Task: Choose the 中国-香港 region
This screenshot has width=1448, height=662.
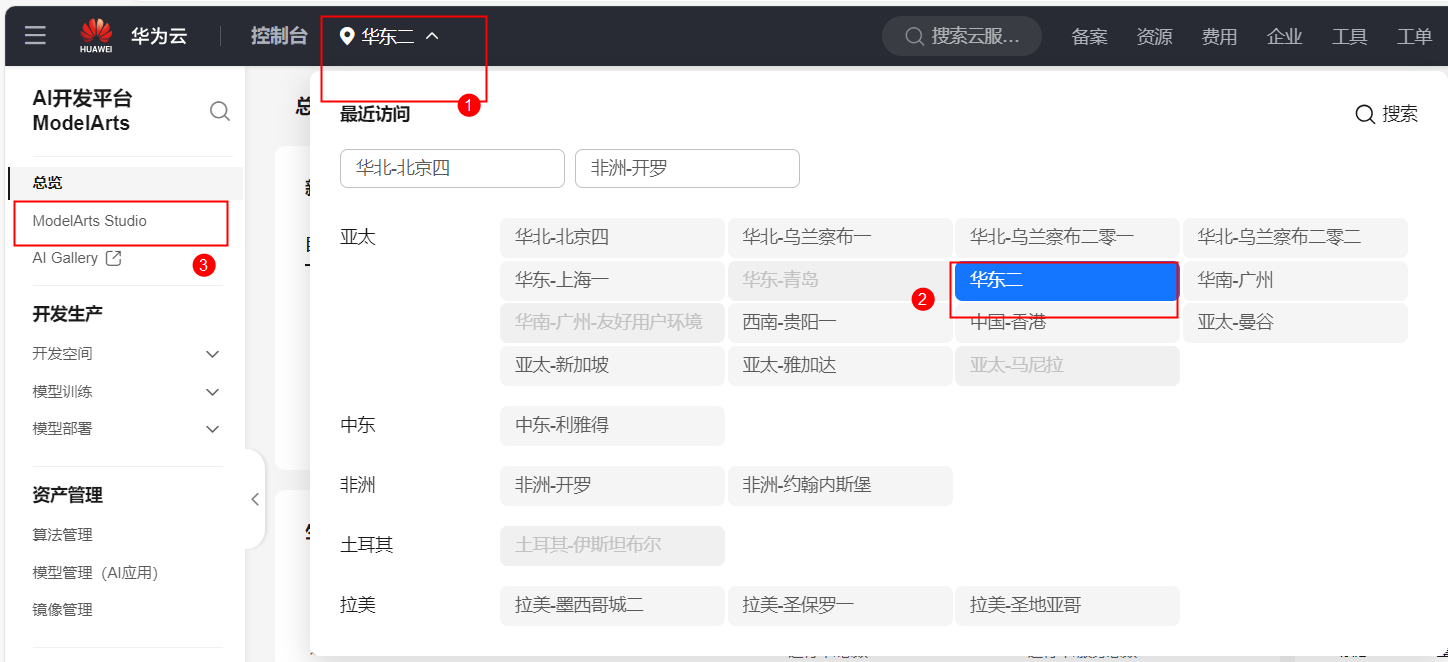Action: point(1067,322)
